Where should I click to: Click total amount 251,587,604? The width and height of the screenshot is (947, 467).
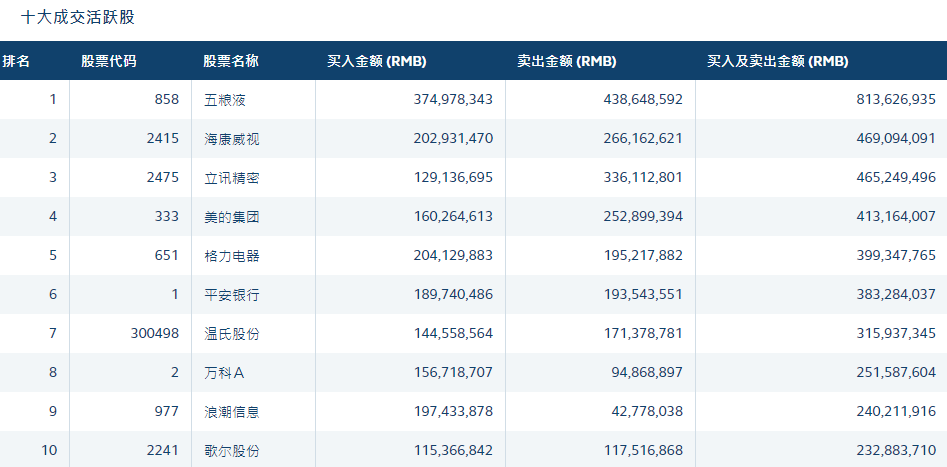[896, 373]
